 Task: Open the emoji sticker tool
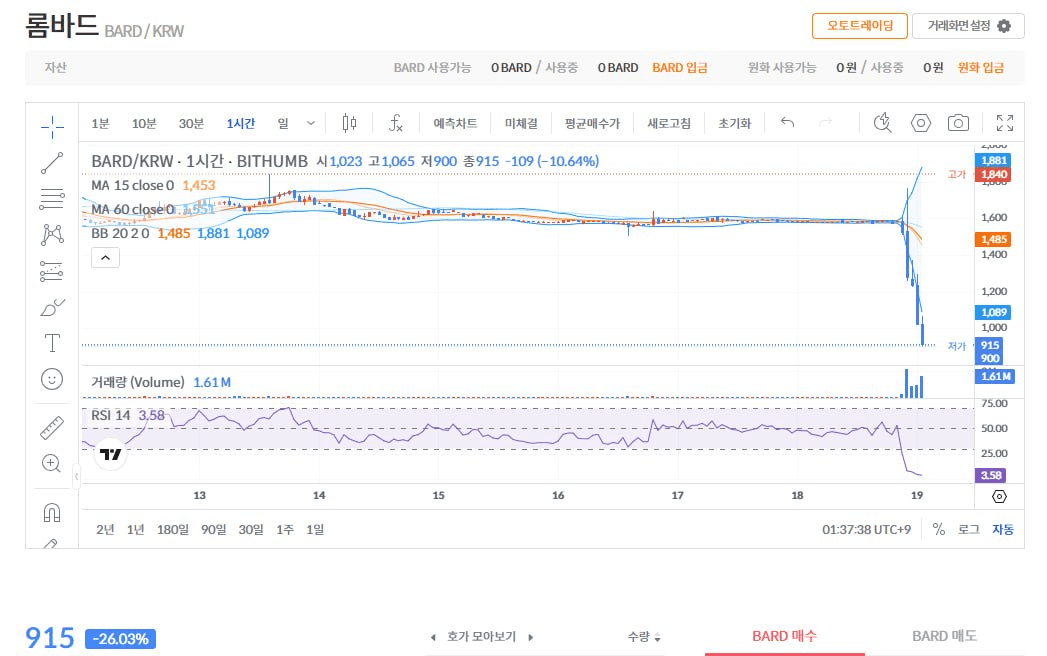click(52, 379)
